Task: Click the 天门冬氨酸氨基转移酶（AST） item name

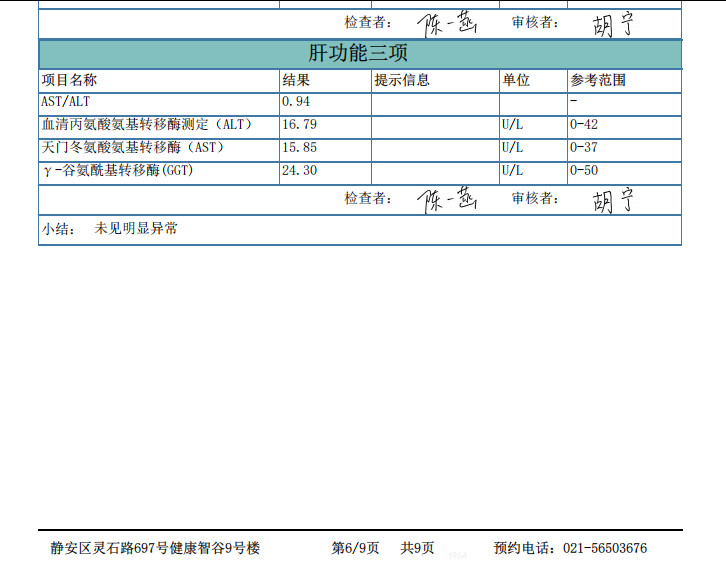Action: coord(133,148)
